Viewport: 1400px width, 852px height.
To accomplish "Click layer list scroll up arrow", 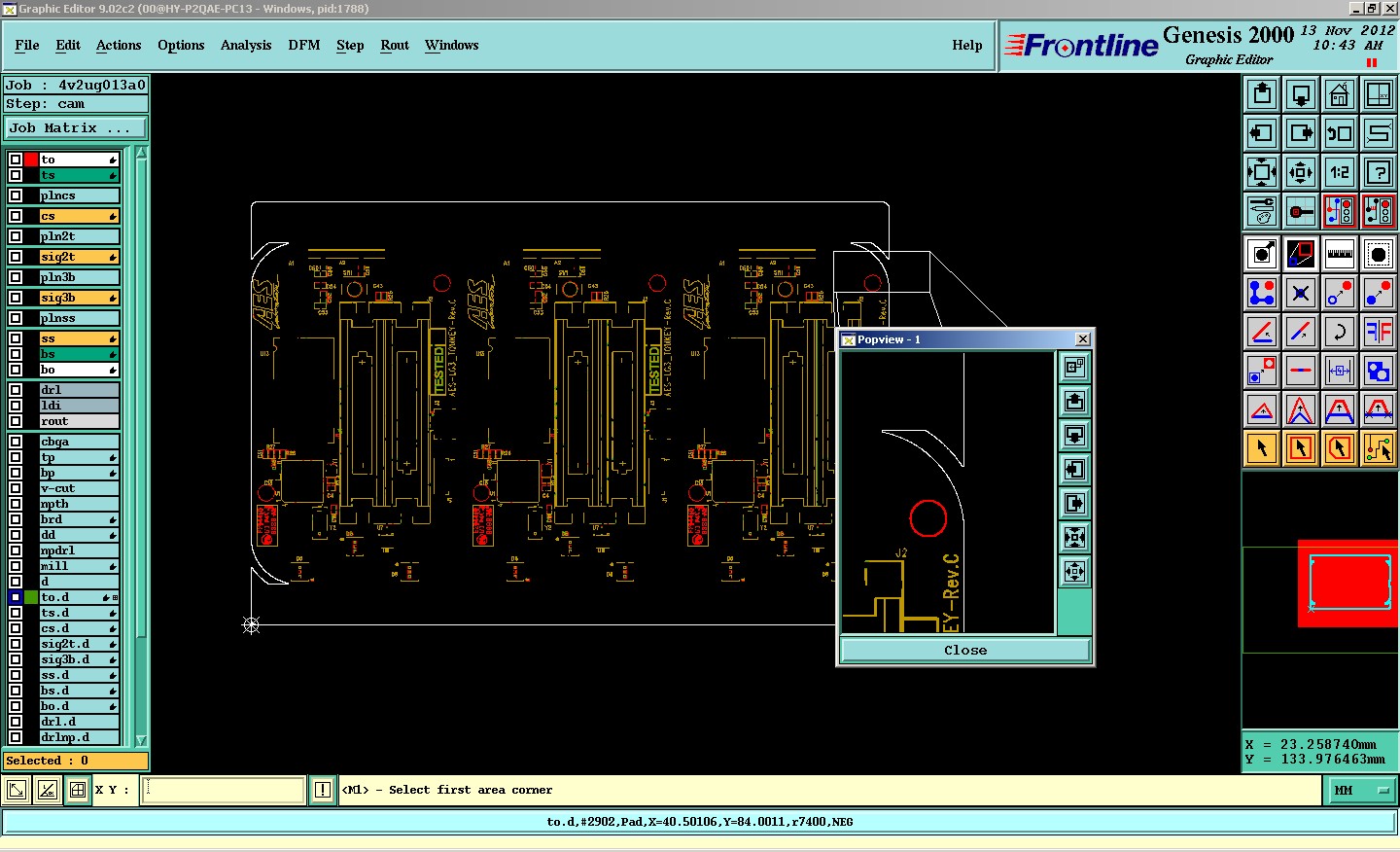I will click(141, 153).
